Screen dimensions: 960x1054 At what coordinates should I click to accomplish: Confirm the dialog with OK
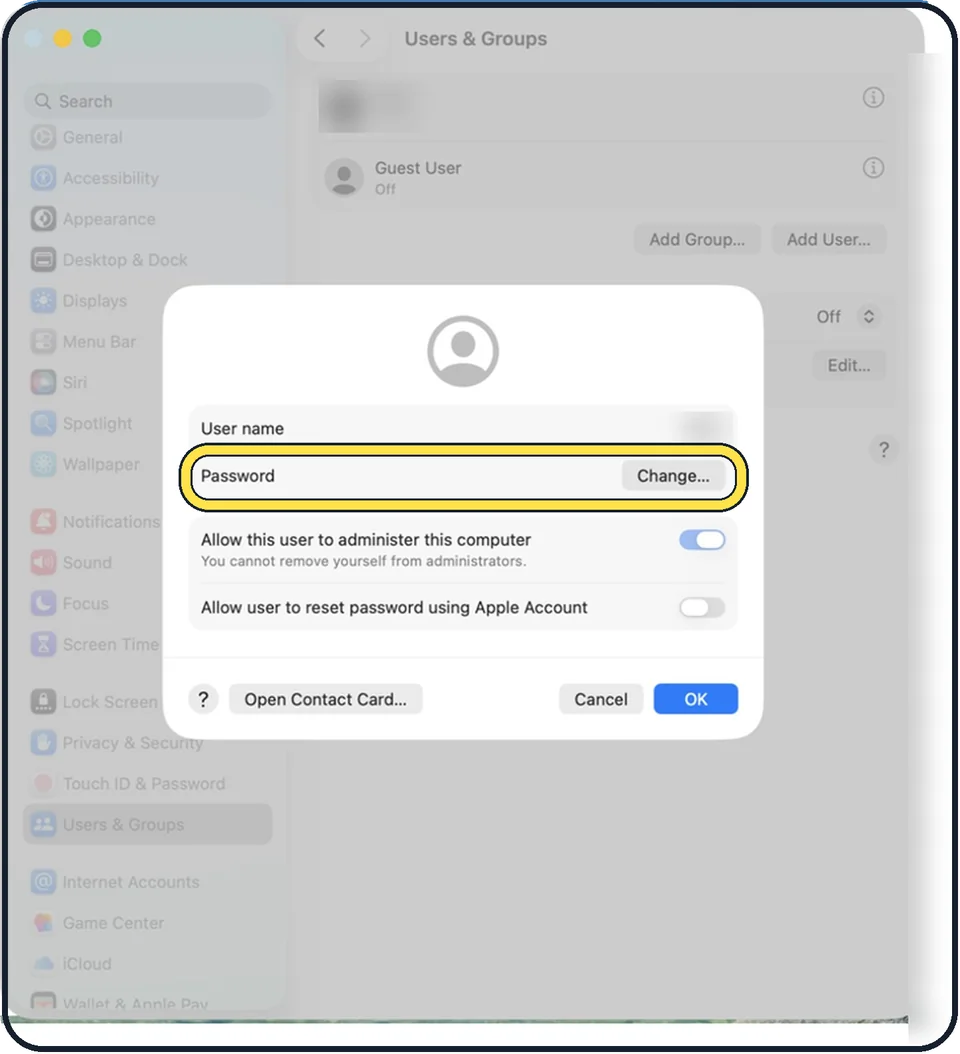[696, 700]
